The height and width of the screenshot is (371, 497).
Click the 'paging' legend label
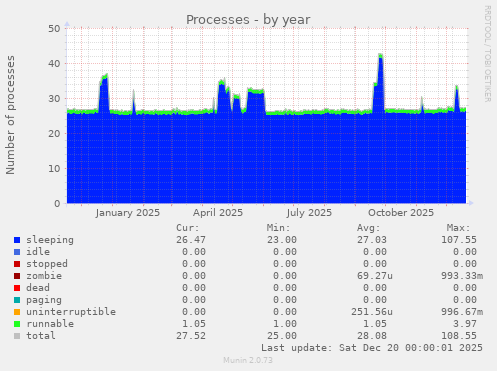(x=44, y=300)
